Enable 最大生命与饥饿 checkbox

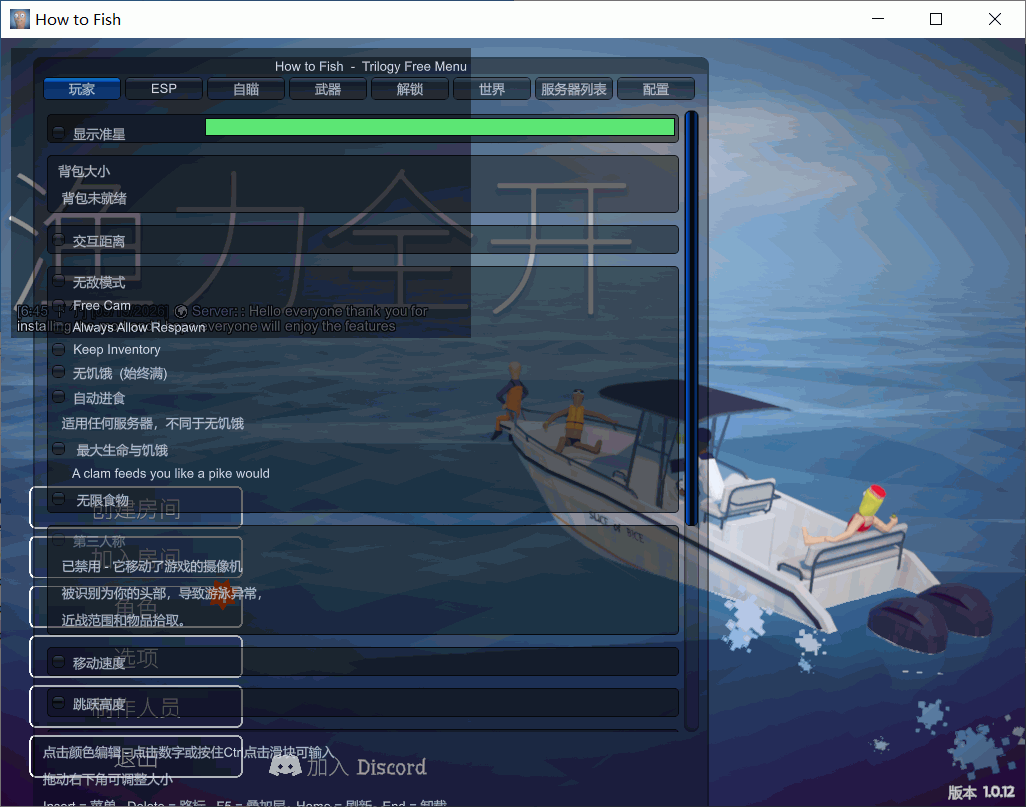tap(59, 449)
